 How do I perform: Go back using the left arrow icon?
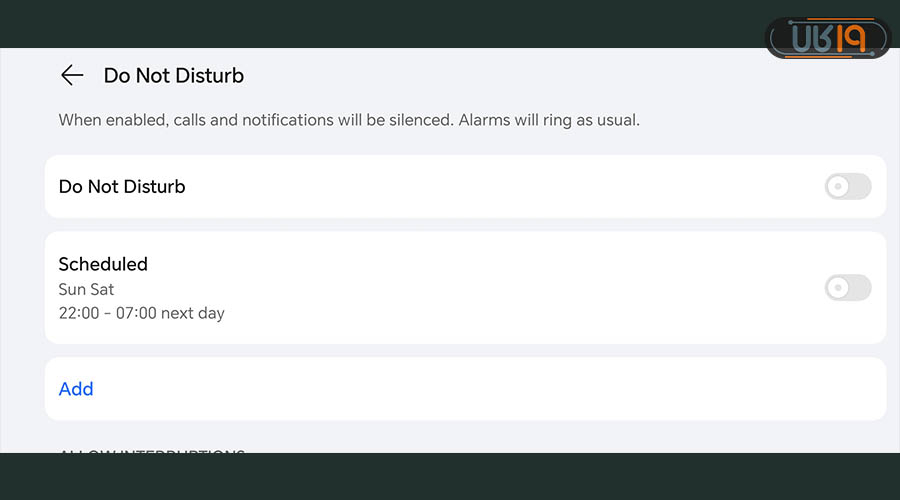coord(71,75)
